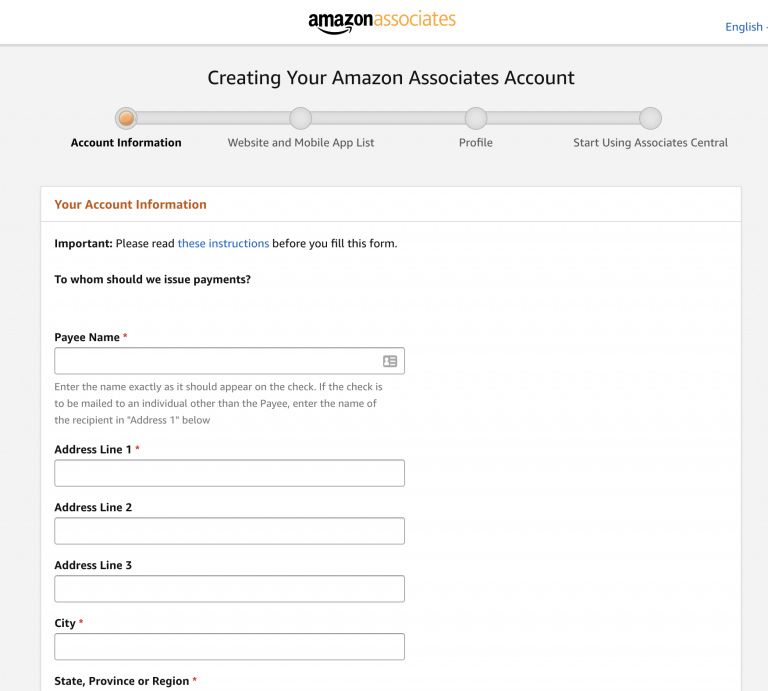Click the Profile step label
This screenshot has height=691, width=768.
(476, 143)
